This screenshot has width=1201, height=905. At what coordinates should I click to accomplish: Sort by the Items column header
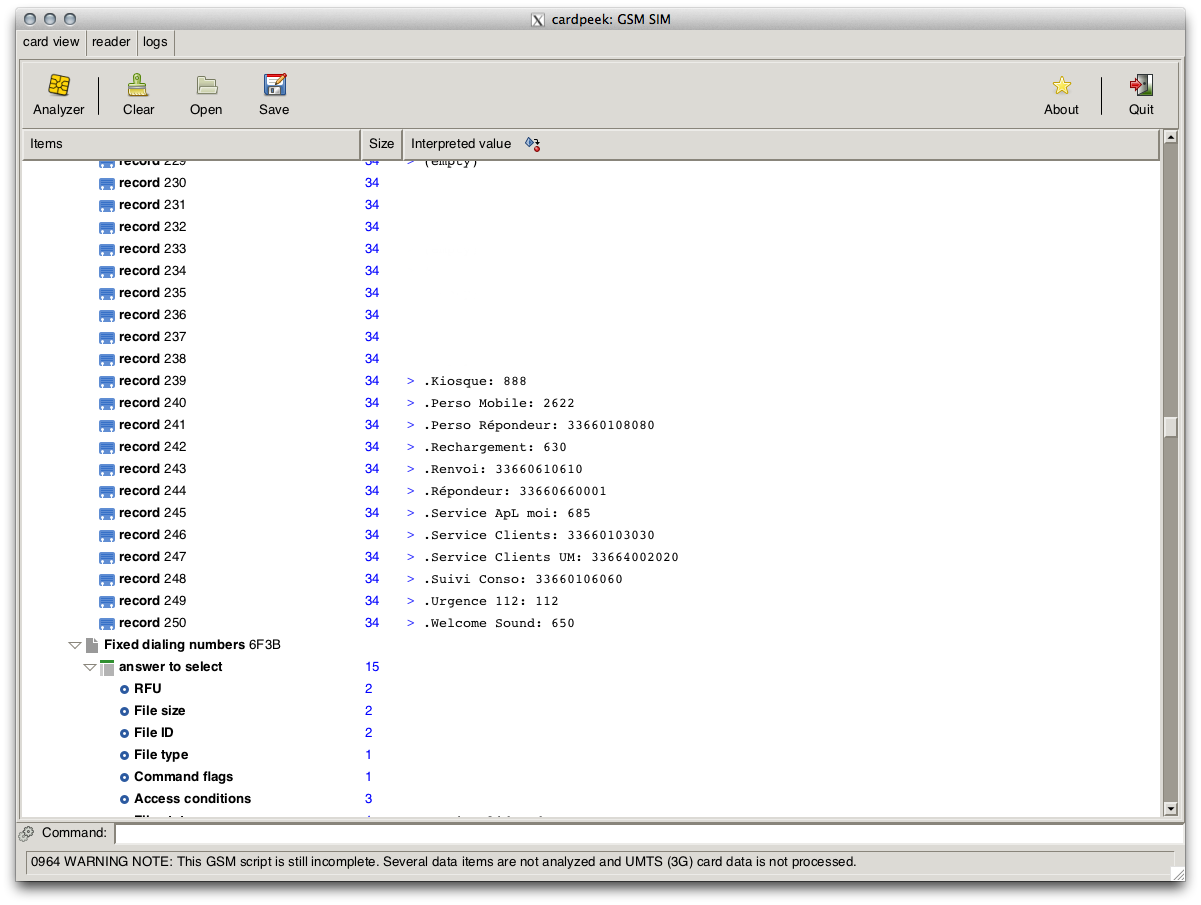pos(190,144)
